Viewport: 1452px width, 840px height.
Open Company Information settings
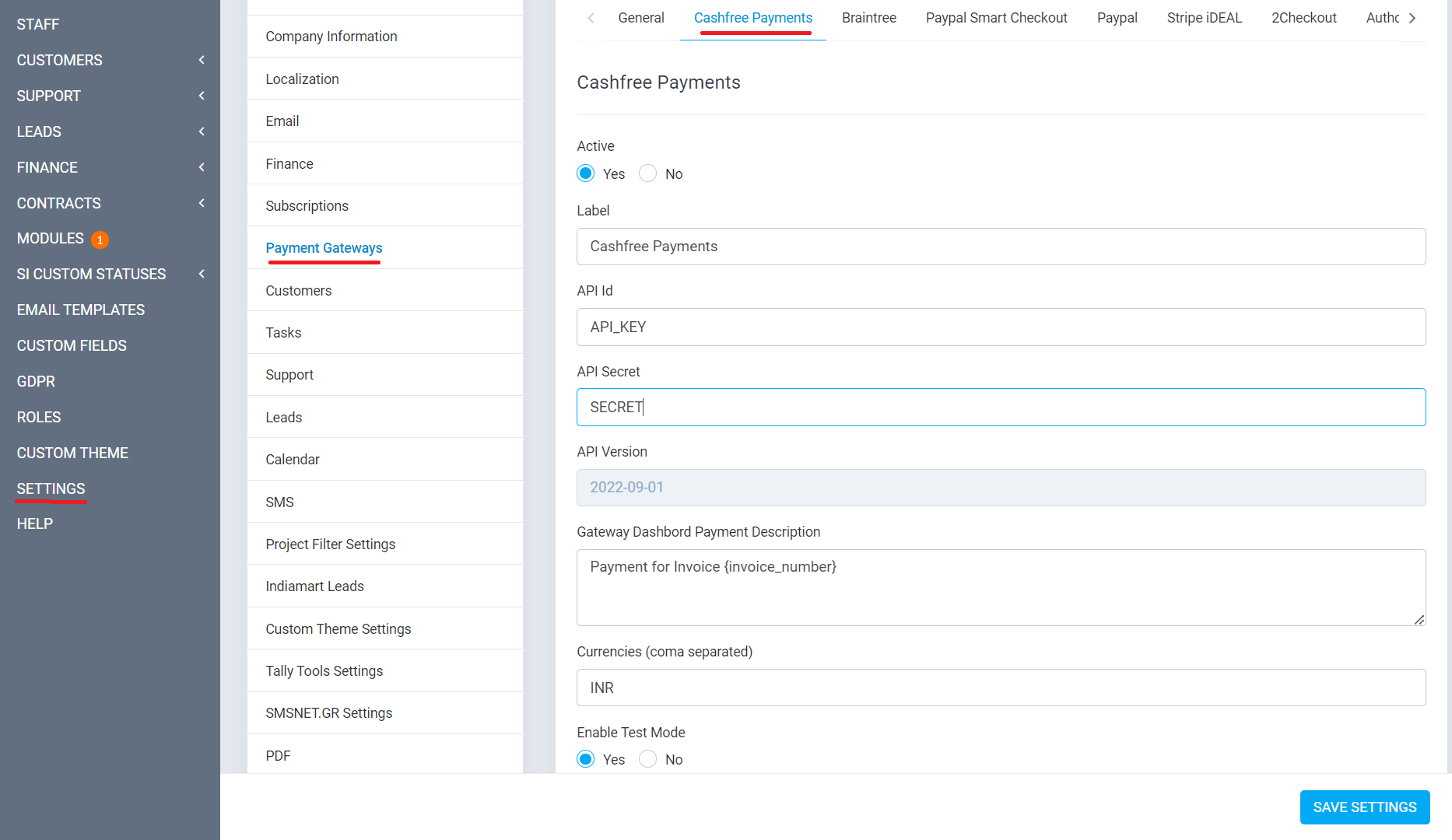tap(331, 37)
